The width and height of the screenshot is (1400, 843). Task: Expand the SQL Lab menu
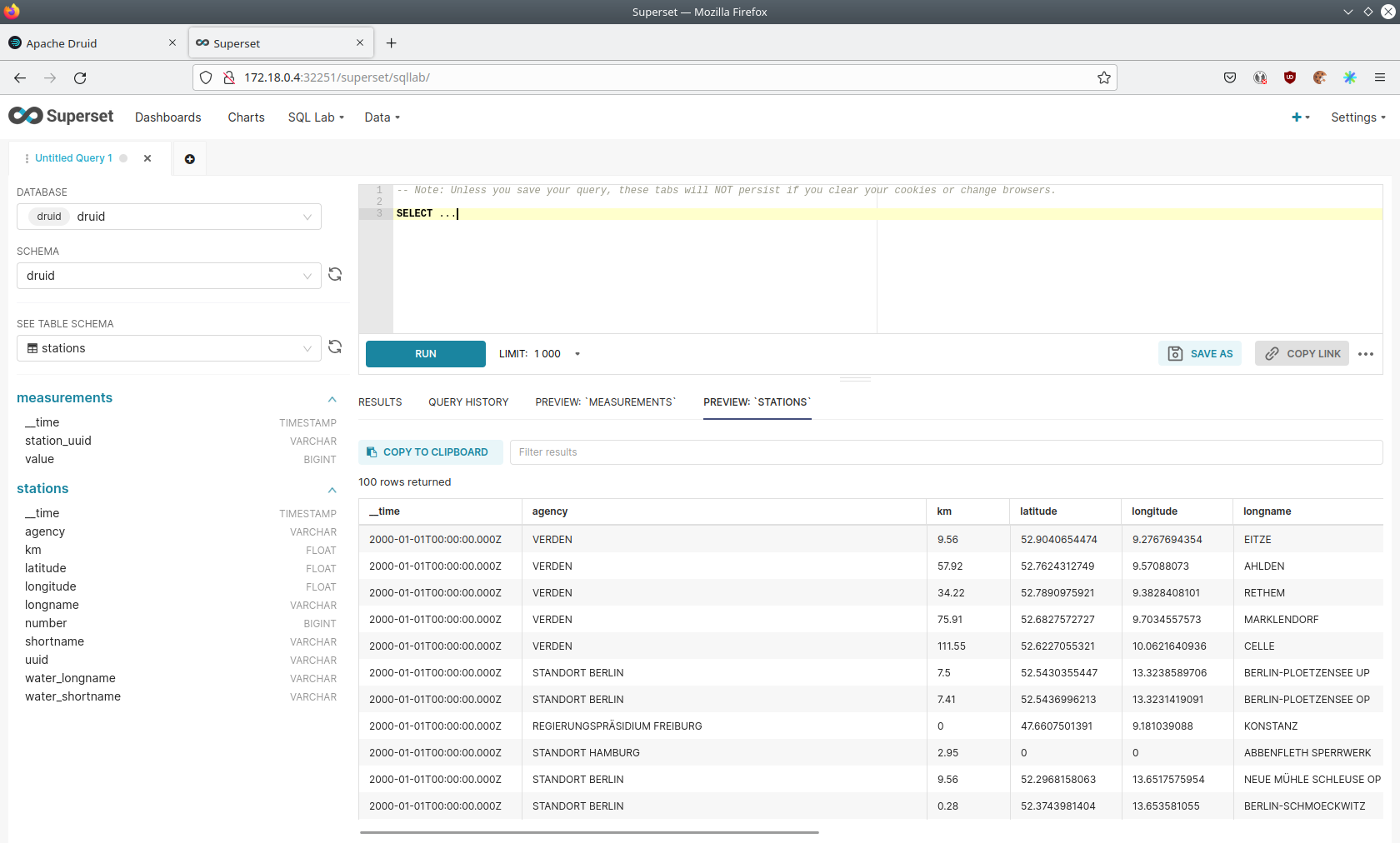(316, 117)
